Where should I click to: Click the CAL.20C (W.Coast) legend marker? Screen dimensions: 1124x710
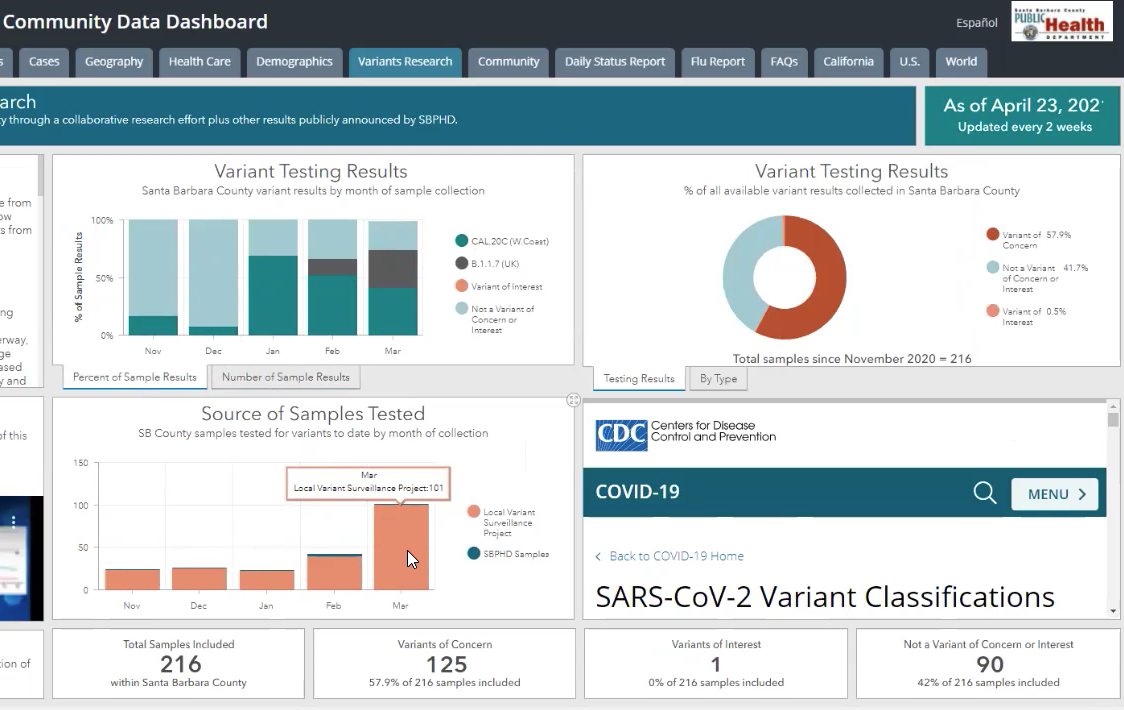[x=461, y=241]
